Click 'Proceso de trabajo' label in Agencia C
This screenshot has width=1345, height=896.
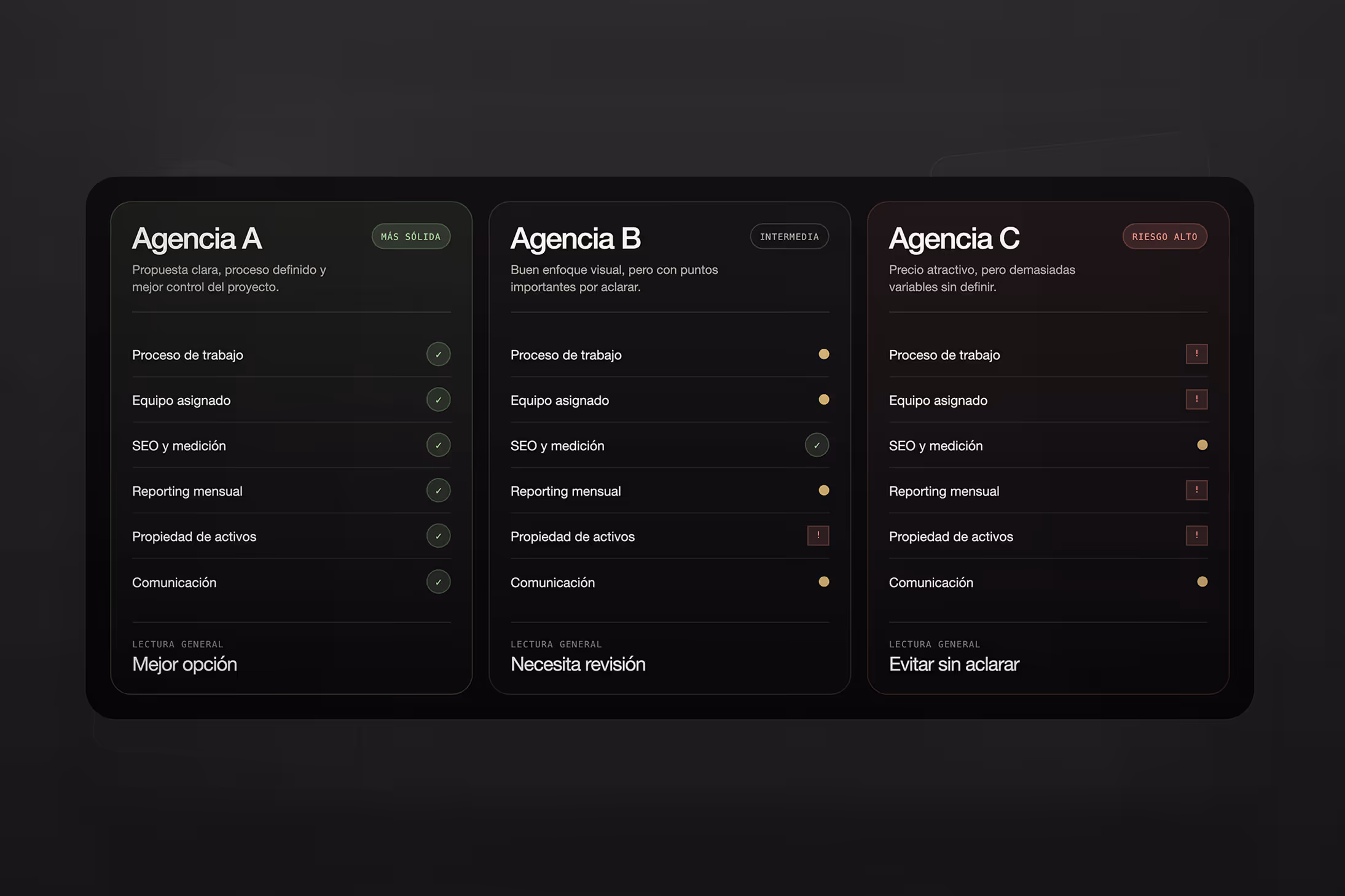(x=944, y=355)
